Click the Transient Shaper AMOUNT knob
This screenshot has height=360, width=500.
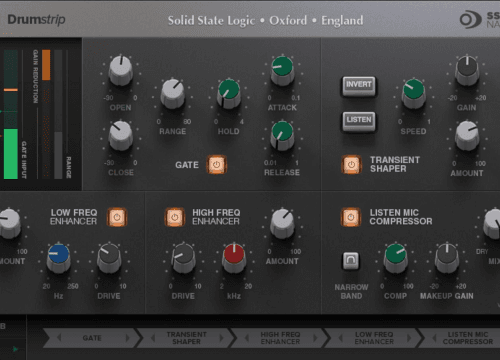467,135
